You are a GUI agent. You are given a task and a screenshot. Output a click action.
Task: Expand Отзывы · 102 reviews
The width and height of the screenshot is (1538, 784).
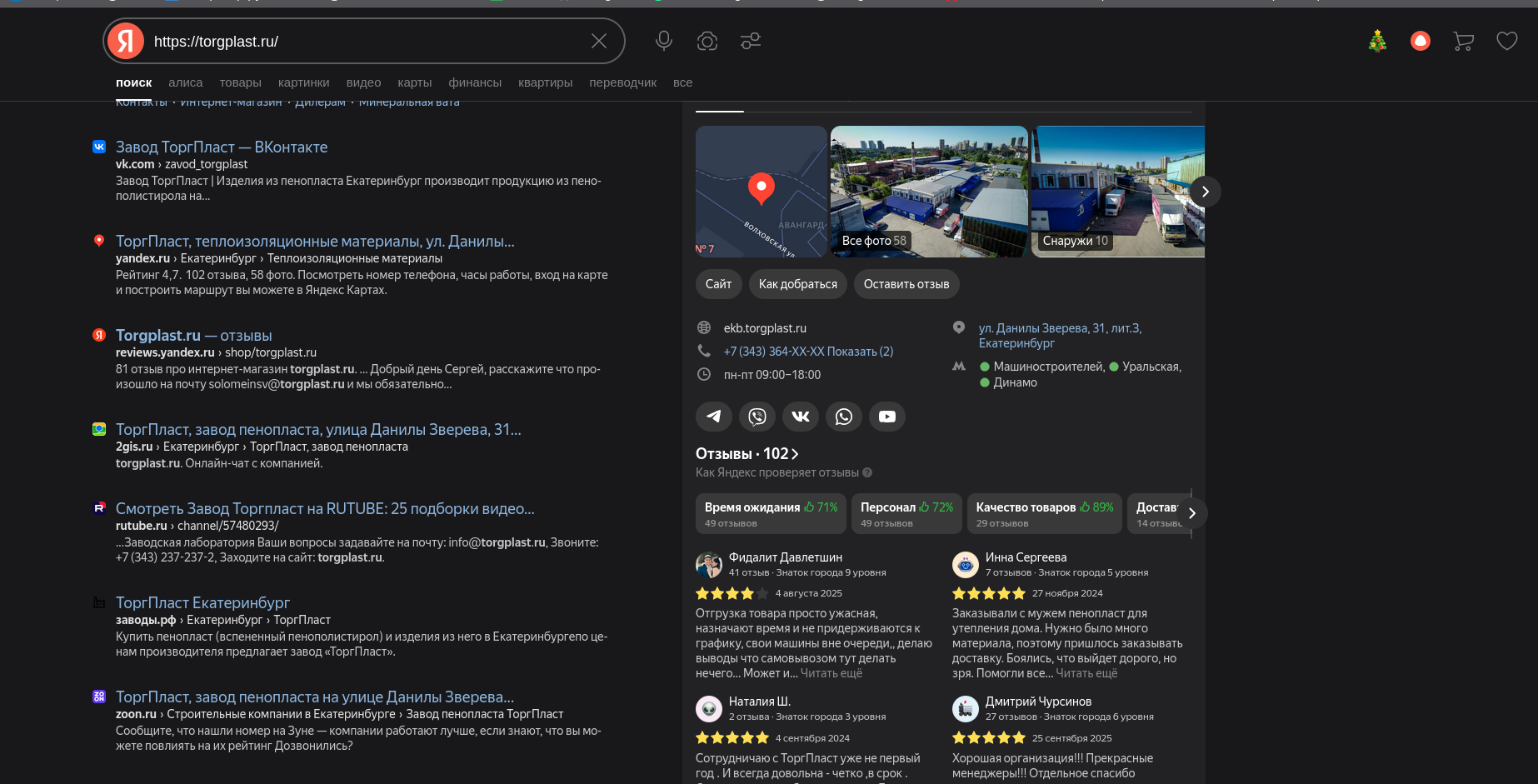(747, 454)
